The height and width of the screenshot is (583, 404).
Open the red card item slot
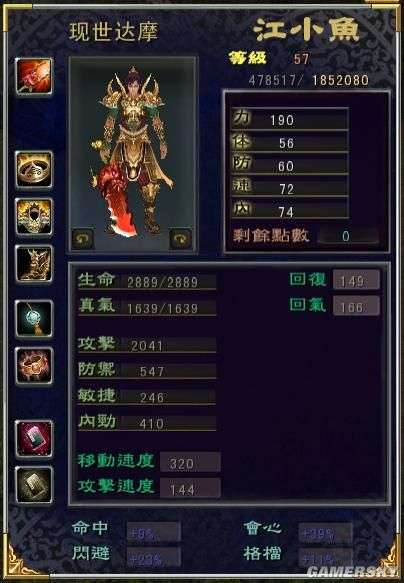34,439
